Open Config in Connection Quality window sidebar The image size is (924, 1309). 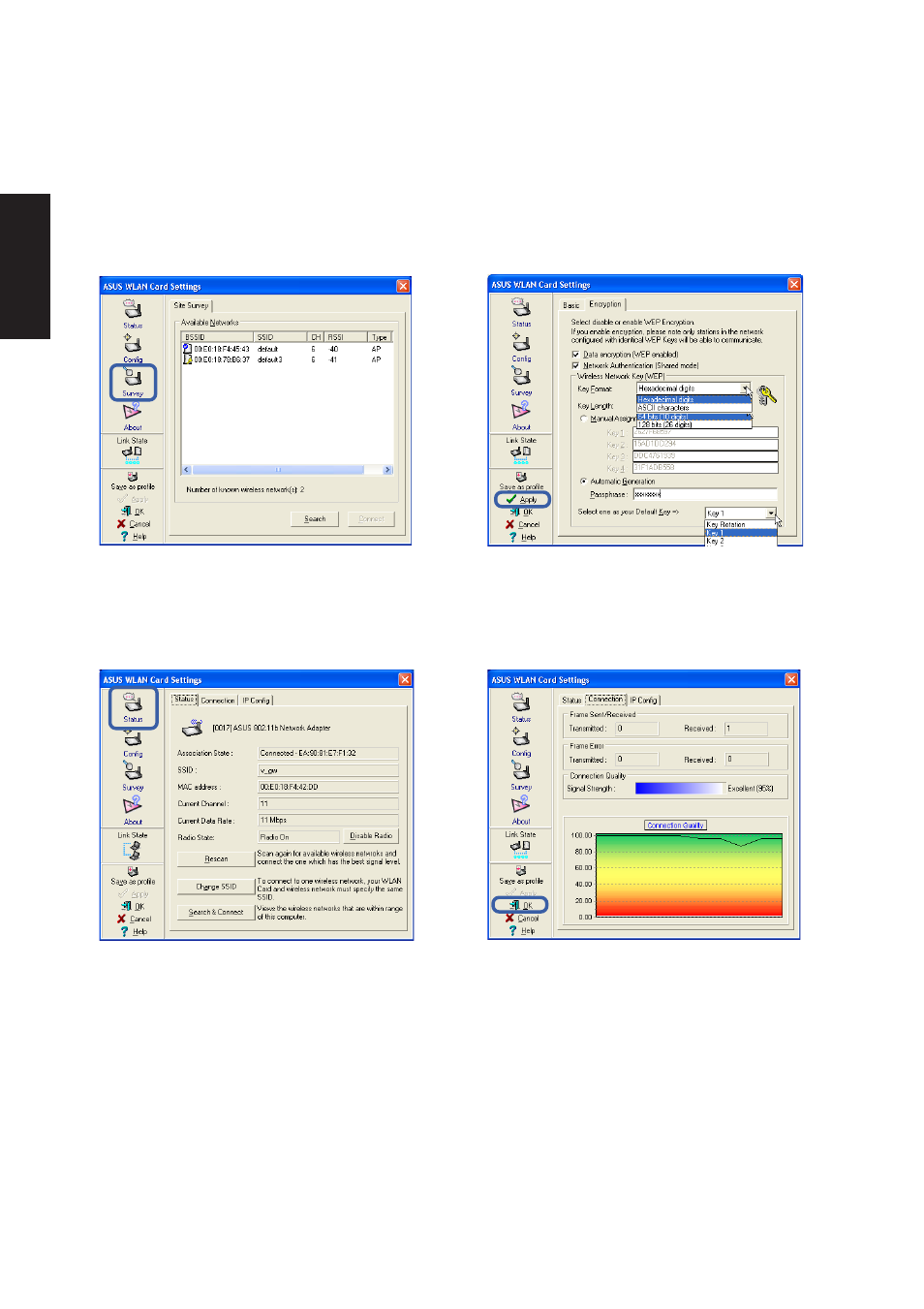(521, 742)
